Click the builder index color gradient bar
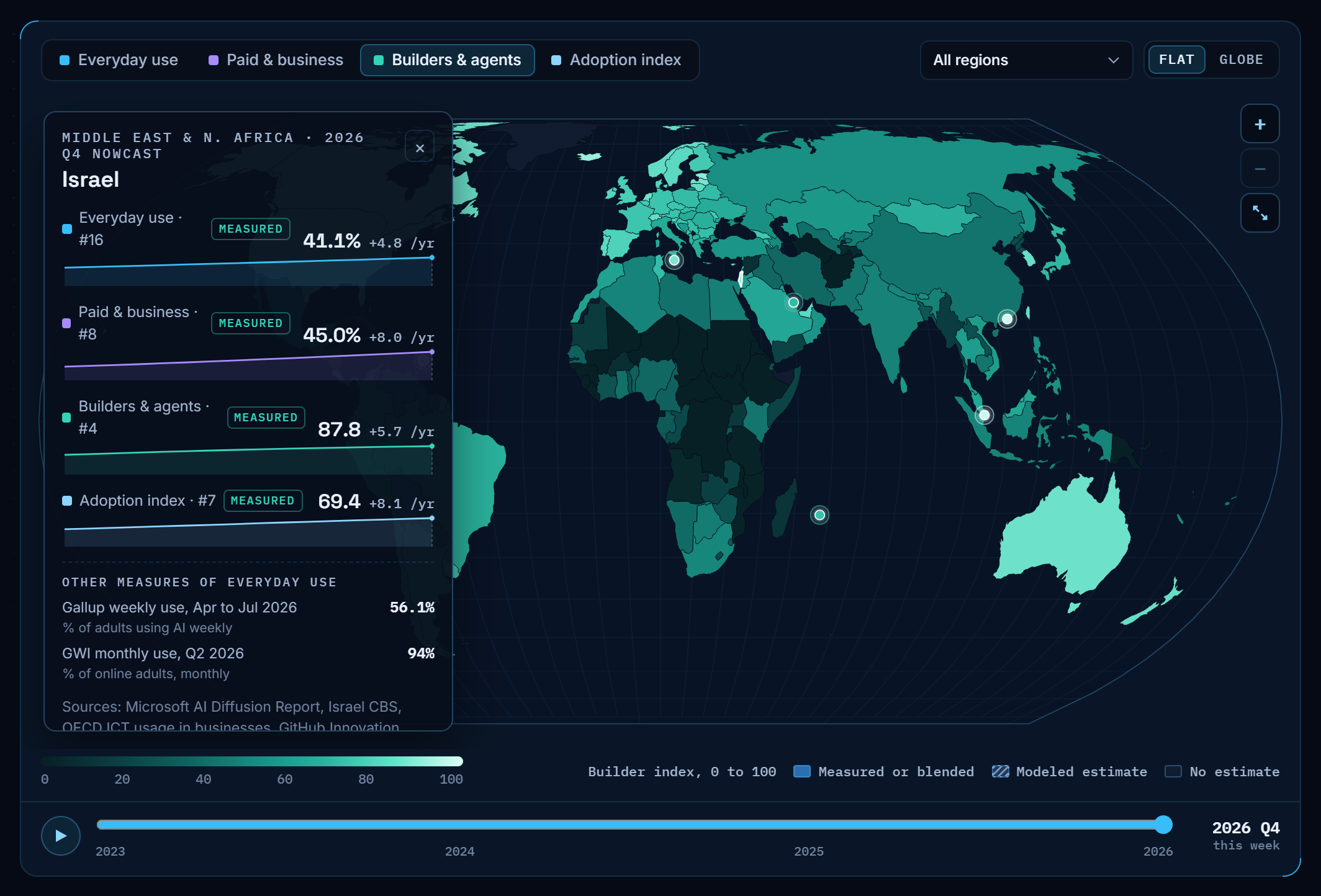This screenshot has height=896, width=1321. pyautogui.click(x=252, y=761)
